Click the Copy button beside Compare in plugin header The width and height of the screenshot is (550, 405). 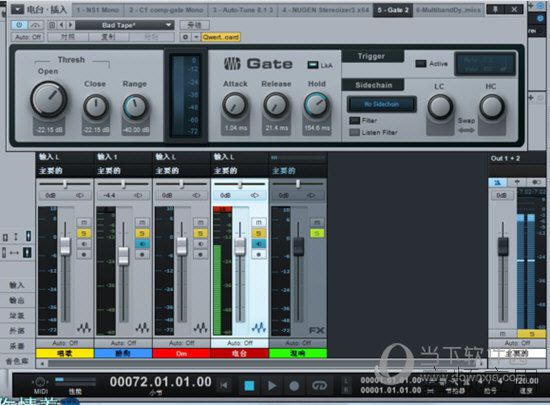pyautogui.click(x=109, y=37)
